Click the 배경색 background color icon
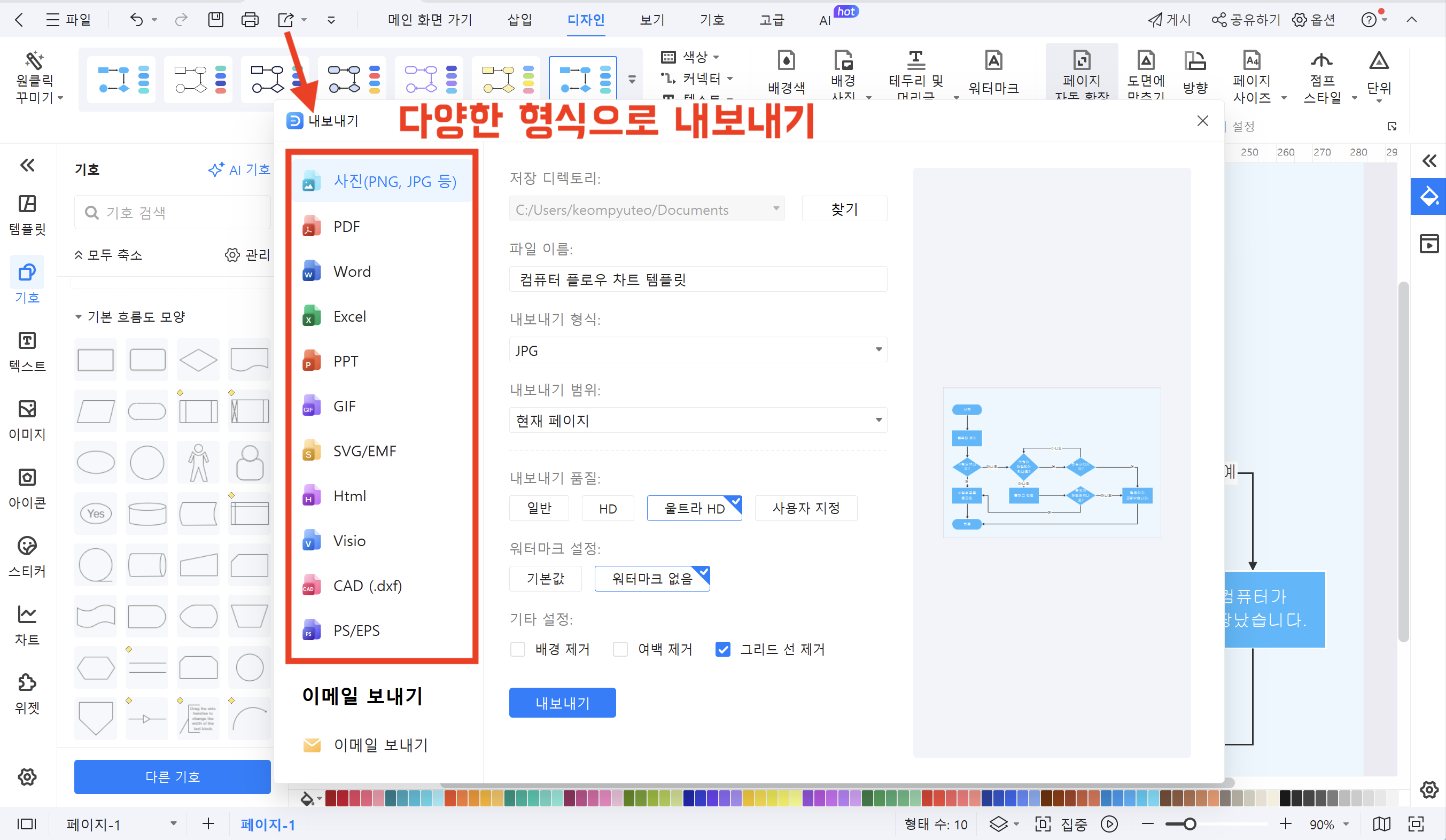Viewport: 1446px width, 840px height. pyautogui.click(x=786, y=61)
